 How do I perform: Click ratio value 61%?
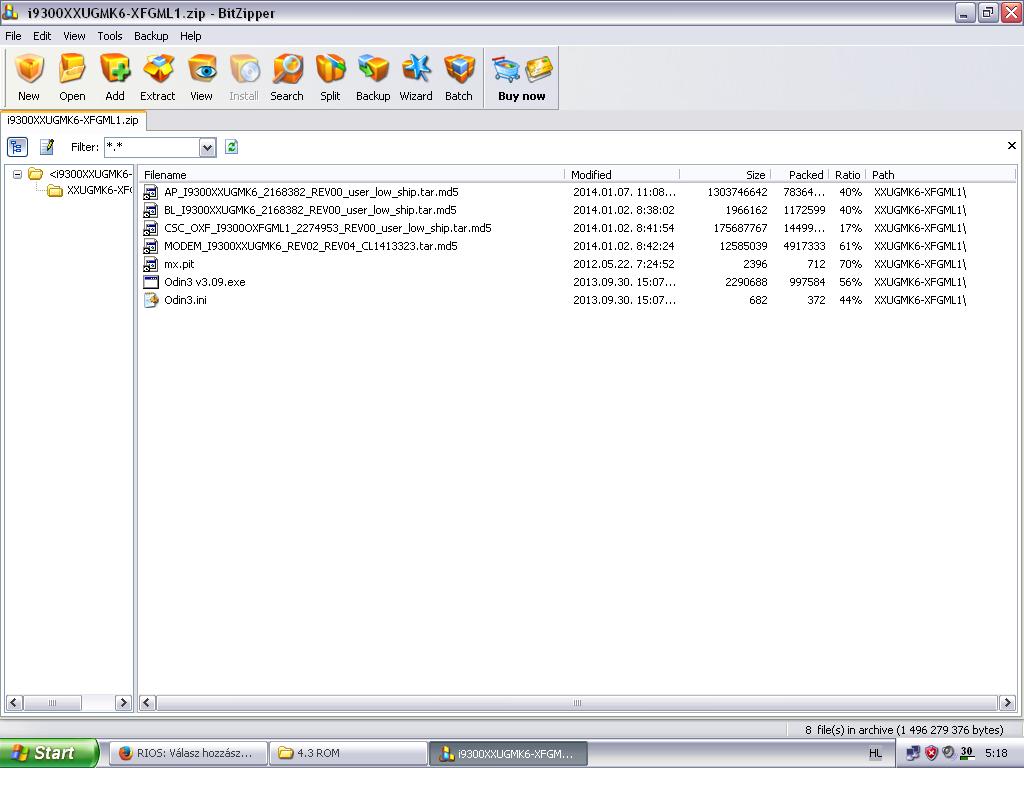pos(850,246)
